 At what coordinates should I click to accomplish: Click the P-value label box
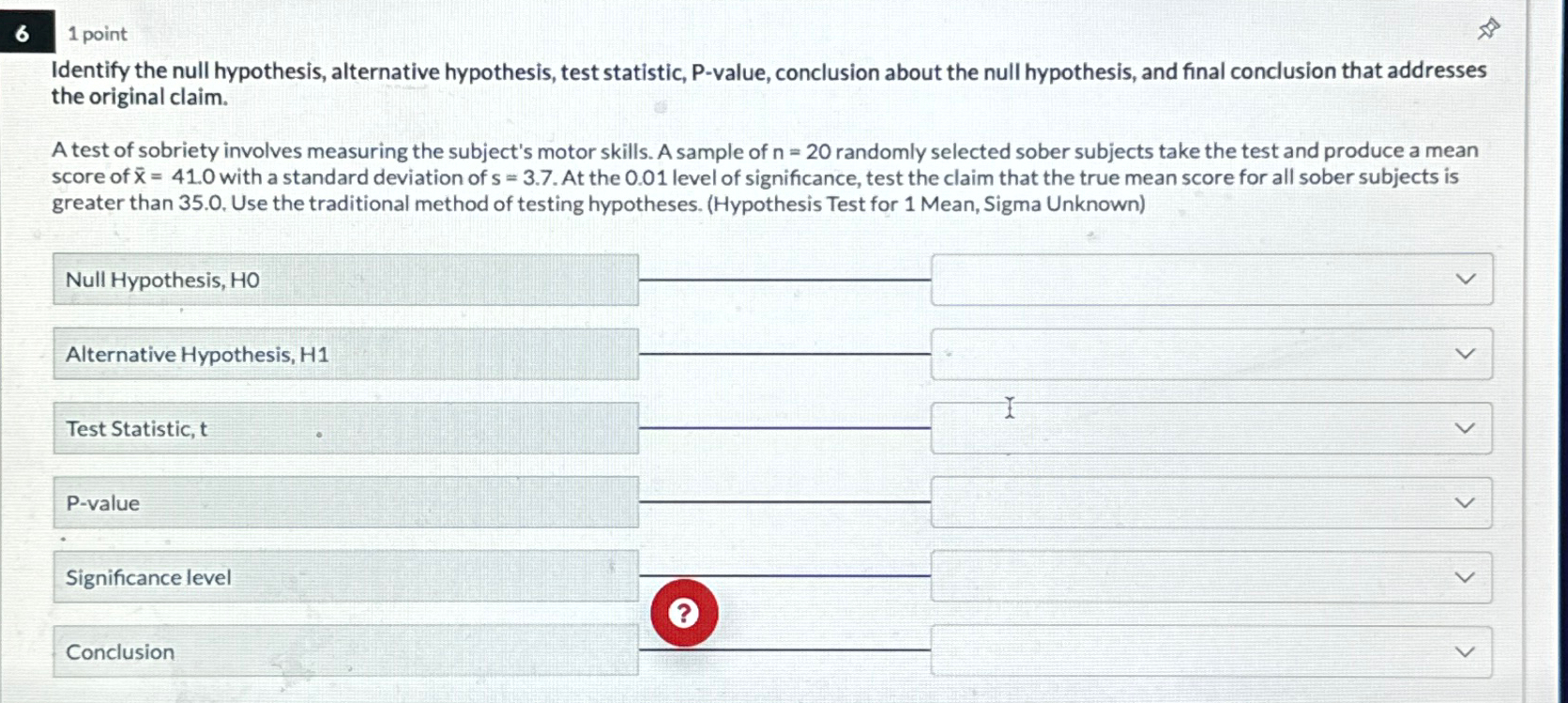pyautogui.click(x=345, y=502)
